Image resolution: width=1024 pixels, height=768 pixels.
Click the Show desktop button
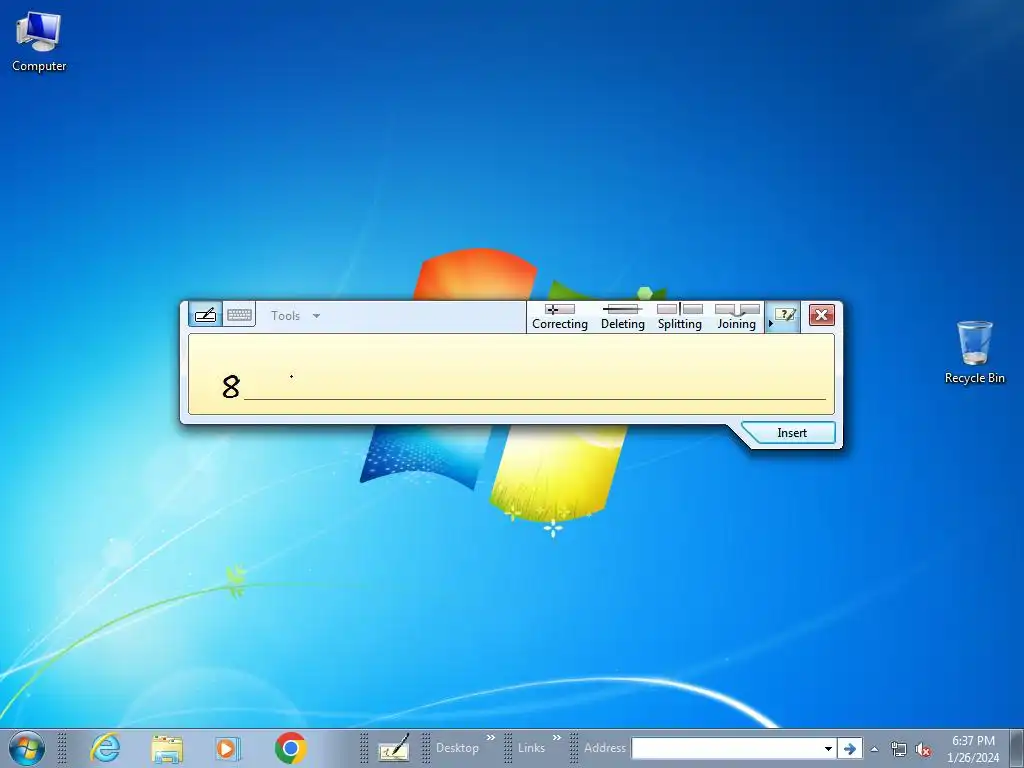(x=1016, y=748)
